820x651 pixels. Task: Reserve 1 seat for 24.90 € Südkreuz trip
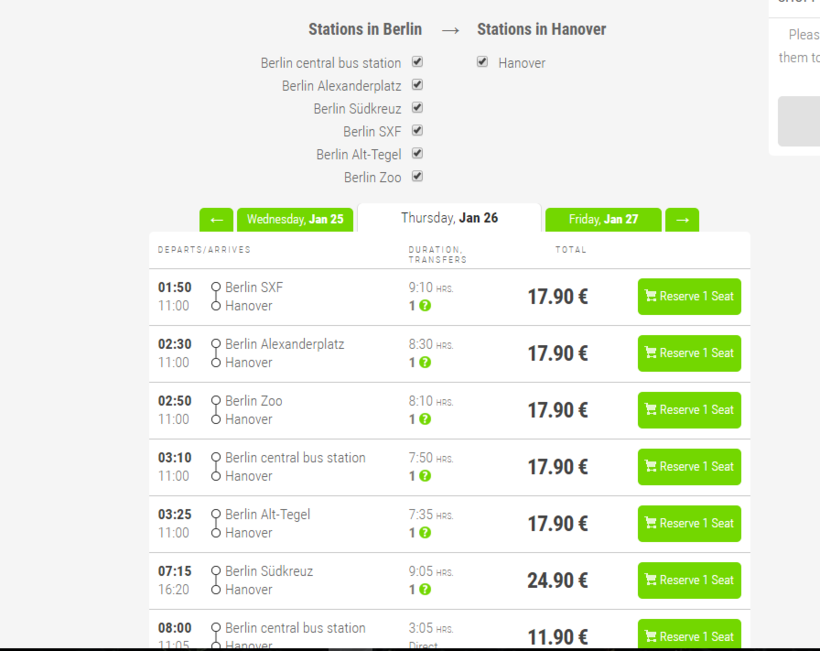tap(689, 581)
